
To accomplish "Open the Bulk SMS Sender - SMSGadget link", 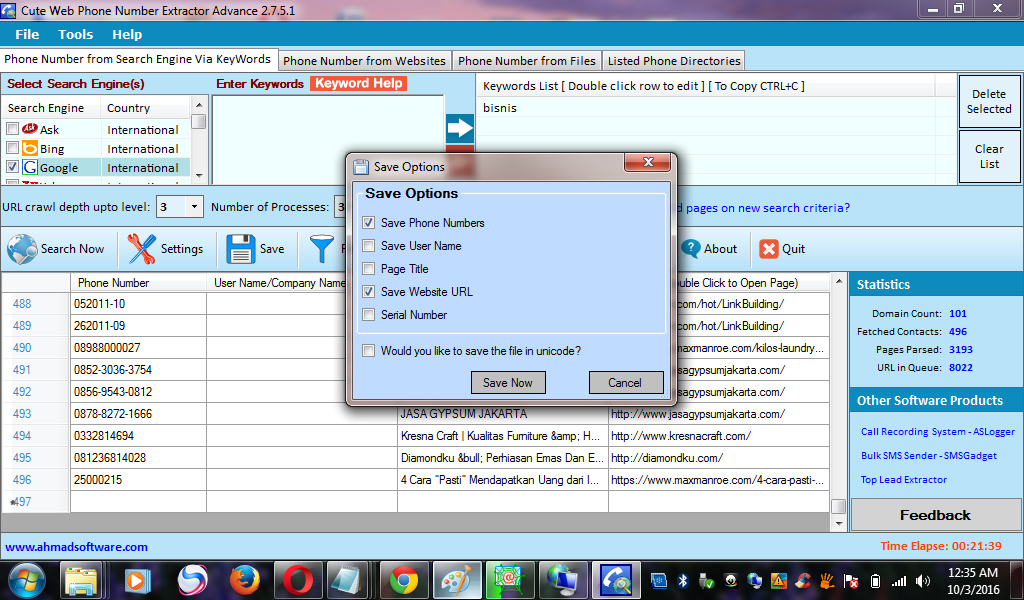I will coord(928,456).
